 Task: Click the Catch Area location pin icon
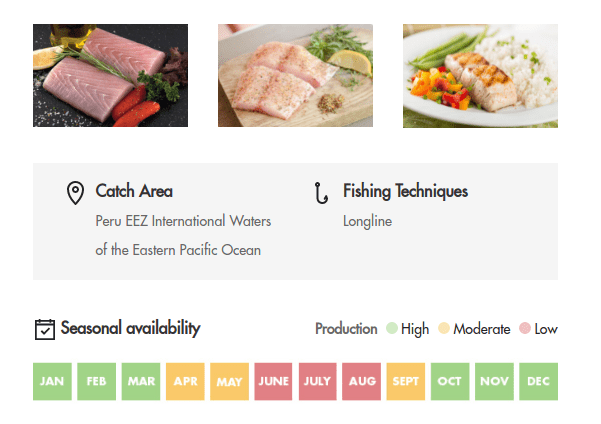pos(75,192)
